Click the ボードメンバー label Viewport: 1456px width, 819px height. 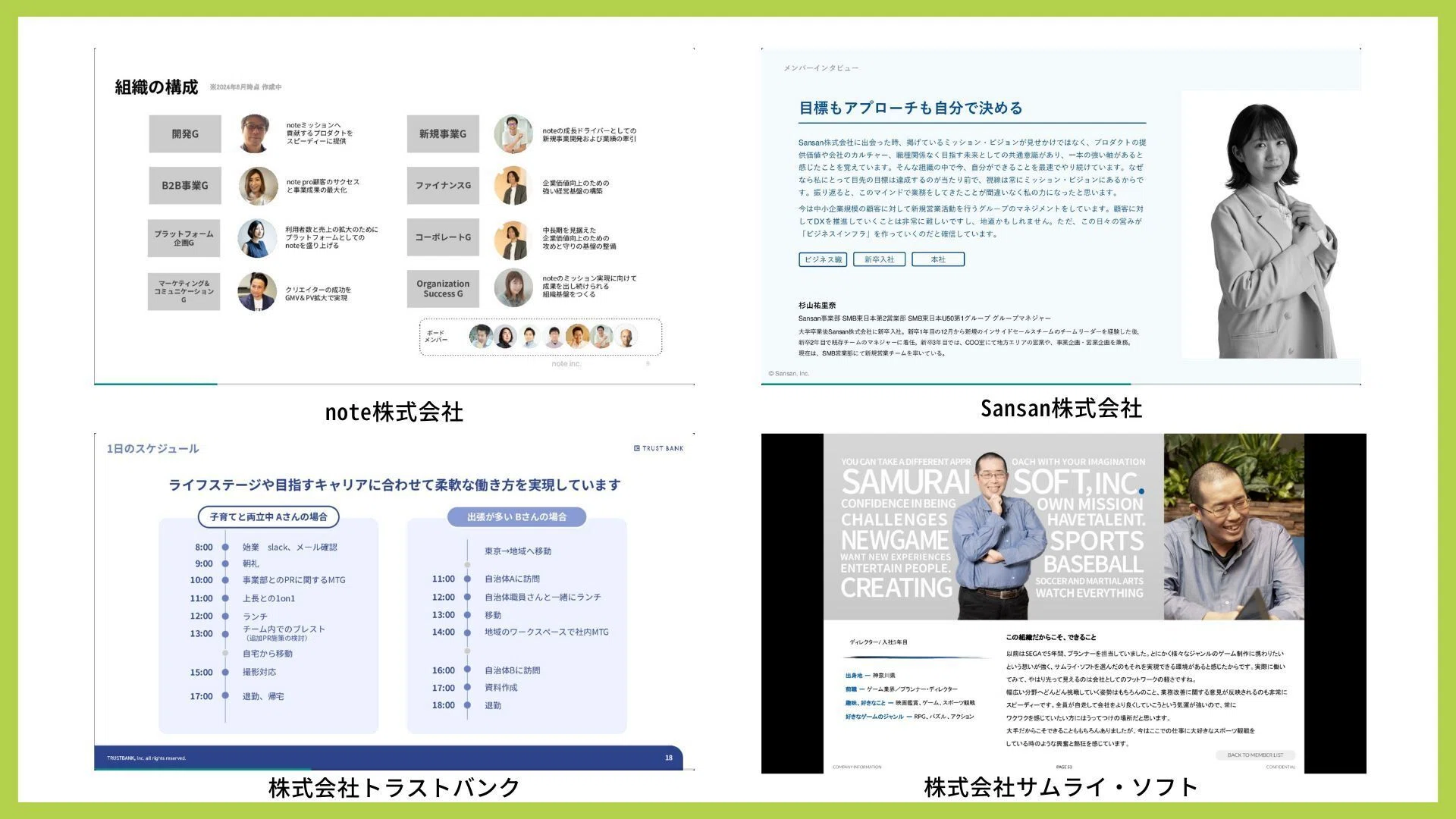click(436, 337)
